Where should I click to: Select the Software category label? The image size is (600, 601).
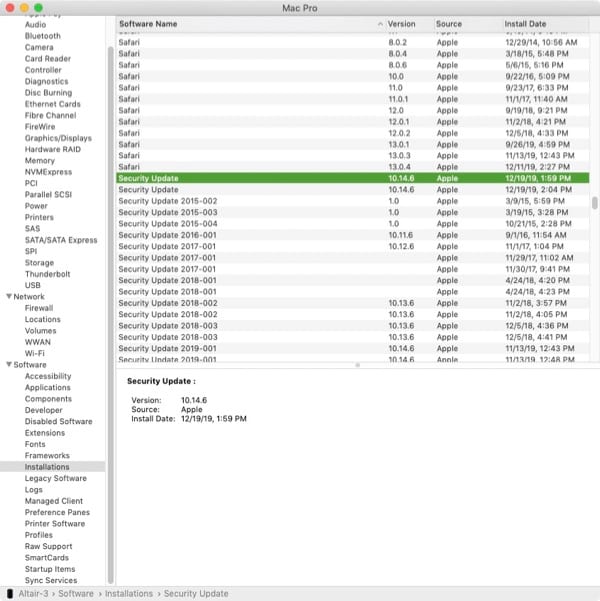[x=30, y=365]
